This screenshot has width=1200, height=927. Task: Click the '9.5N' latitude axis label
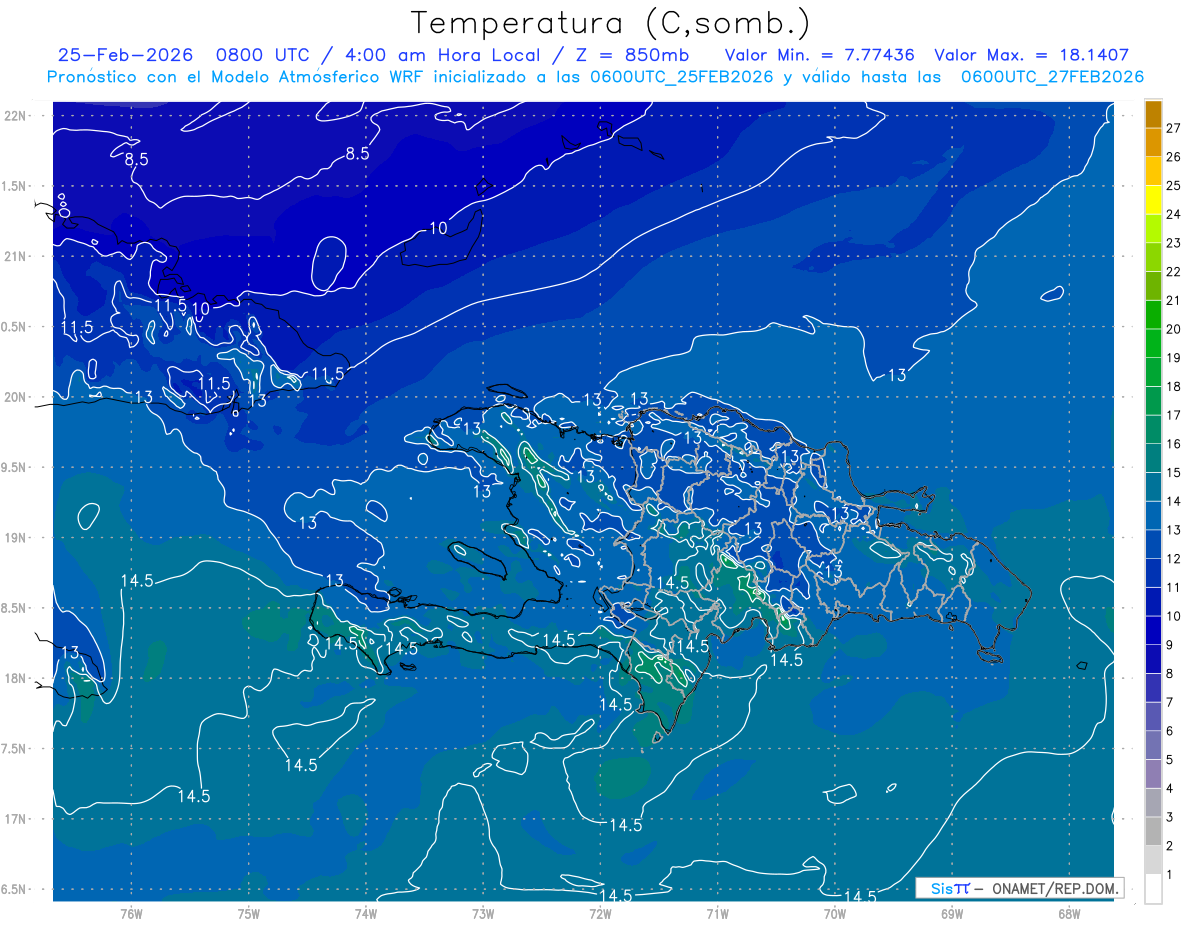click(14, 467)
